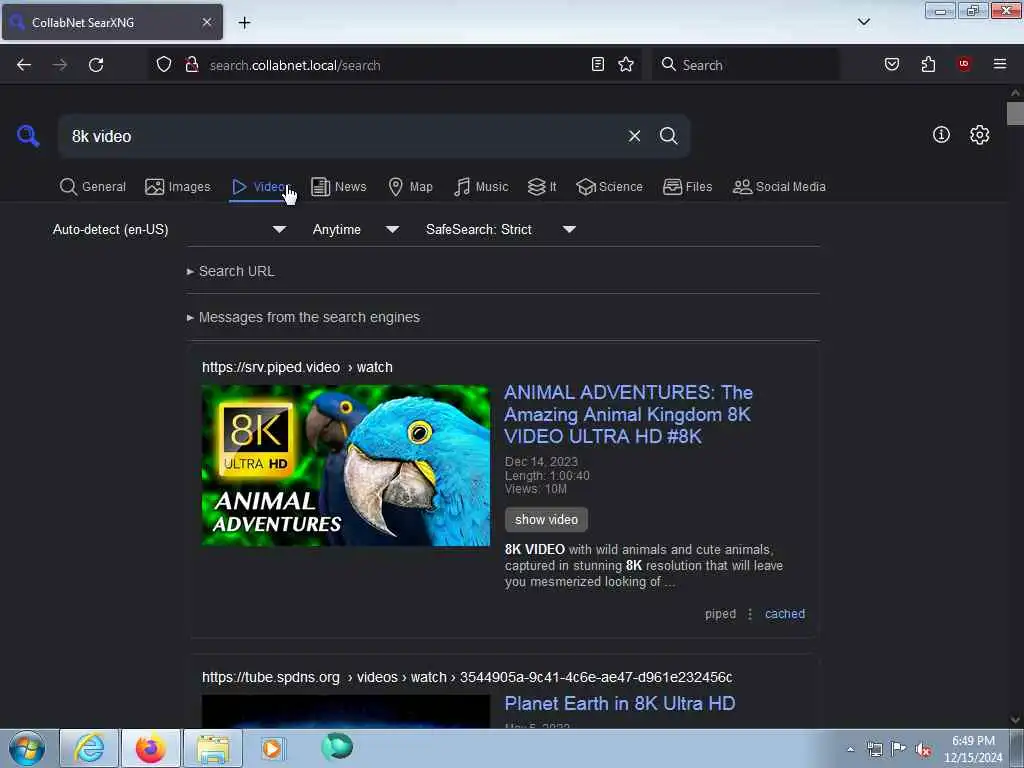Select the Videos category tab

[x=260, y=187]
